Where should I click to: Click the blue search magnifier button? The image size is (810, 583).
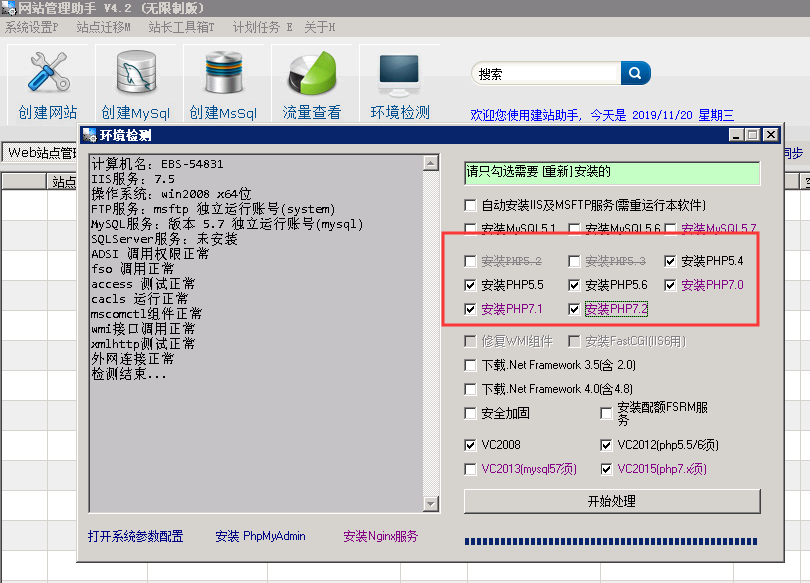pos(635,73)
